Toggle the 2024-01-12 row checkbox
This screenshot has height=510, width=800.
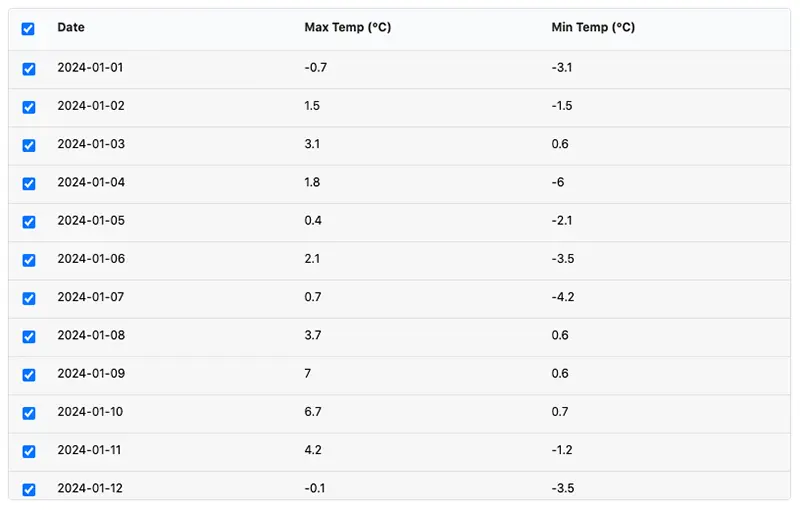pos(29,490)
